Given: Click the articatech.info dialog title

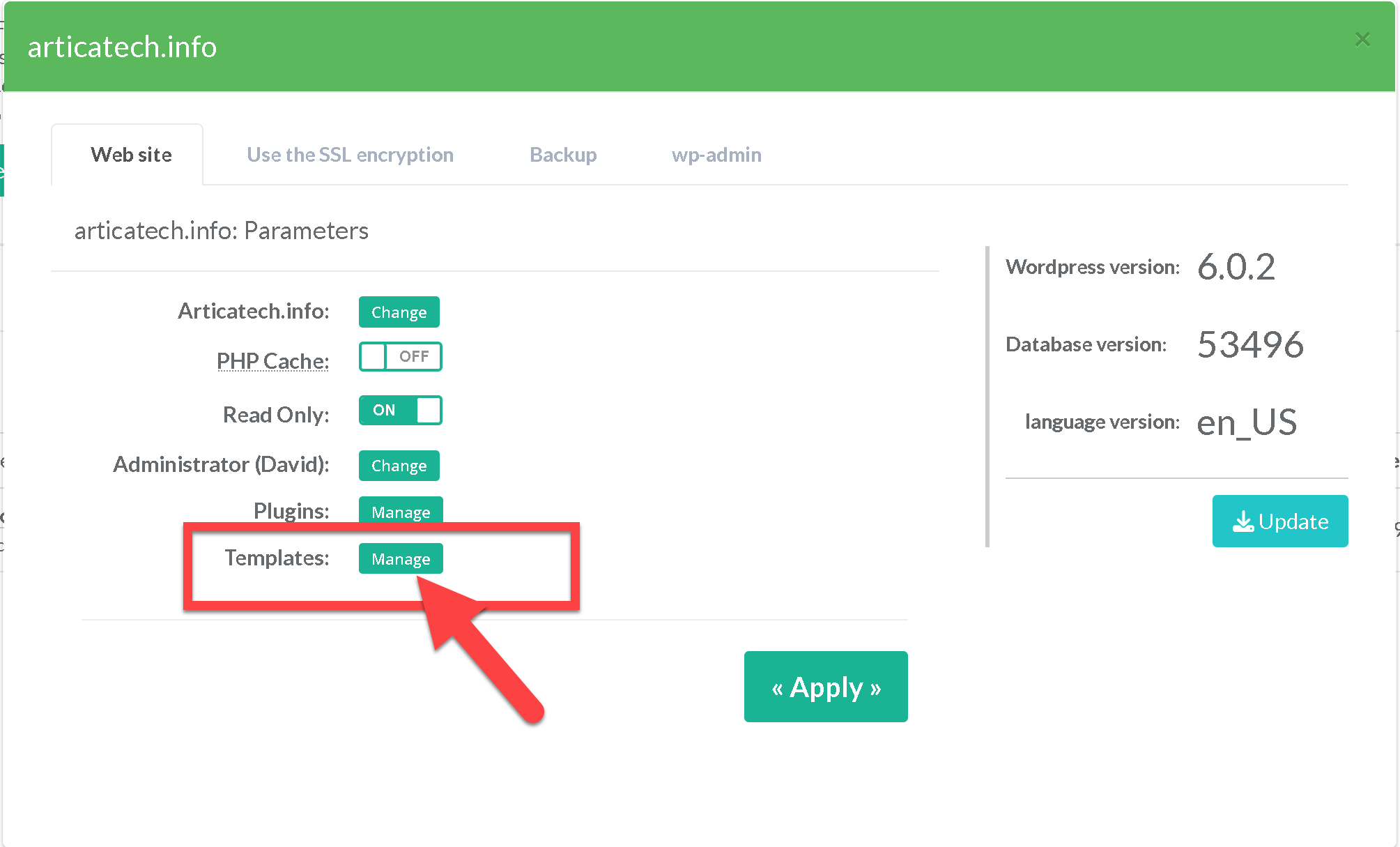Looking at the screenshot, I should (122, 47).
